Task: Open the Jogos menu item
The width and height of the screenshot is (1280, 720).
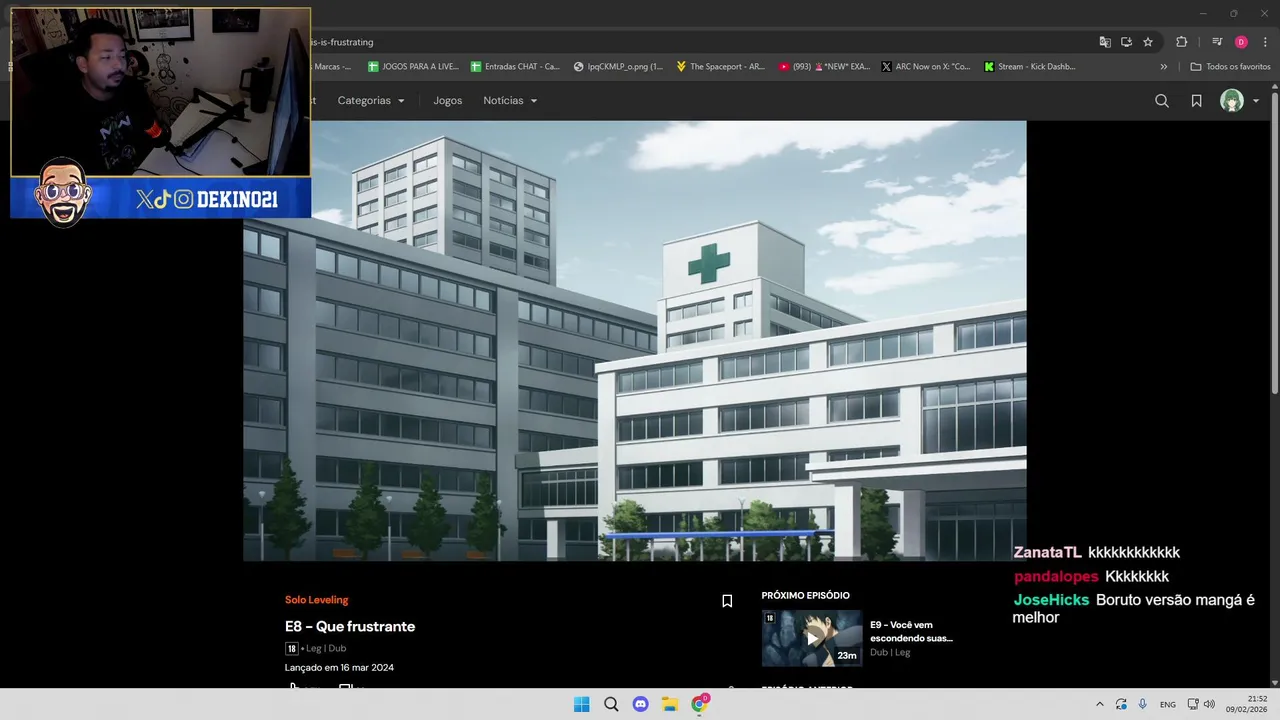Action: tap(448, 101)
